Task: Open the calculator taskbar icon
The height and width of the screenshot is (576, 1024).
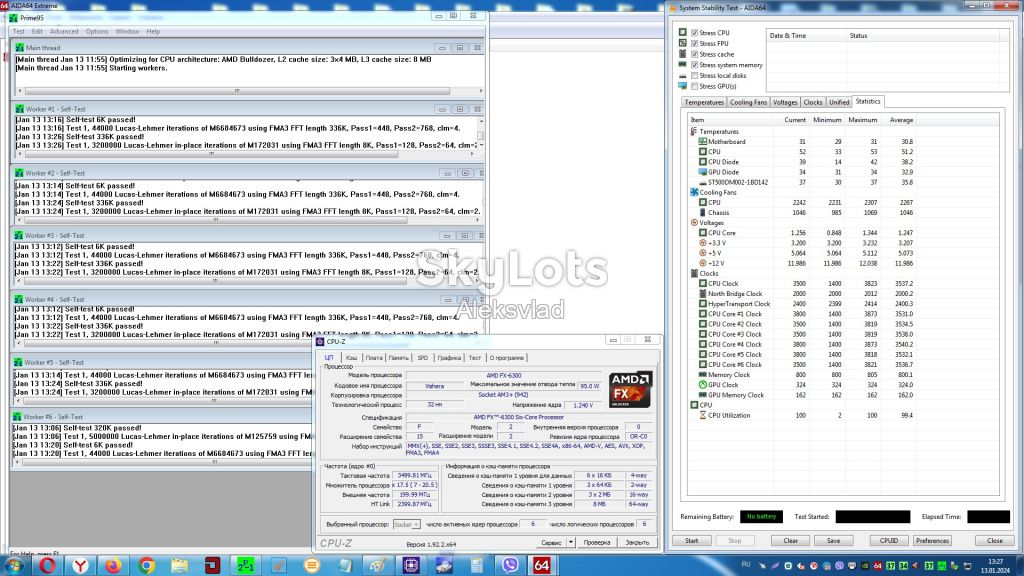Action: coord(477,565)
